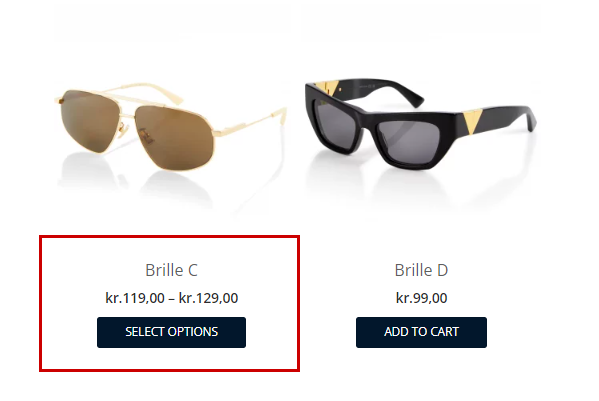Click the dash between the Brille C prices
The width and height of the screenshot is (599, 401).
coord(172,299)
